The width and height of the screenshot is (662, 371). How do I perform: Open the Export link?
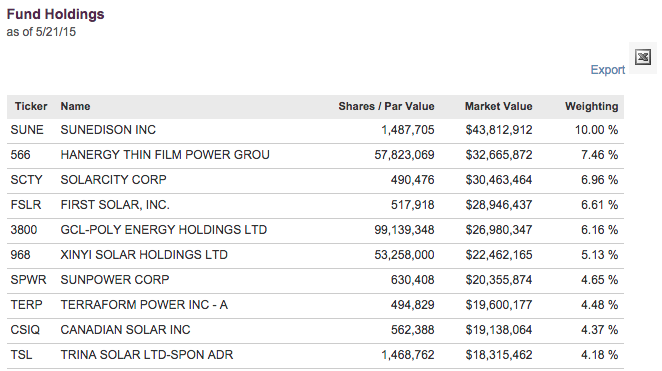(x=607, y=70)
